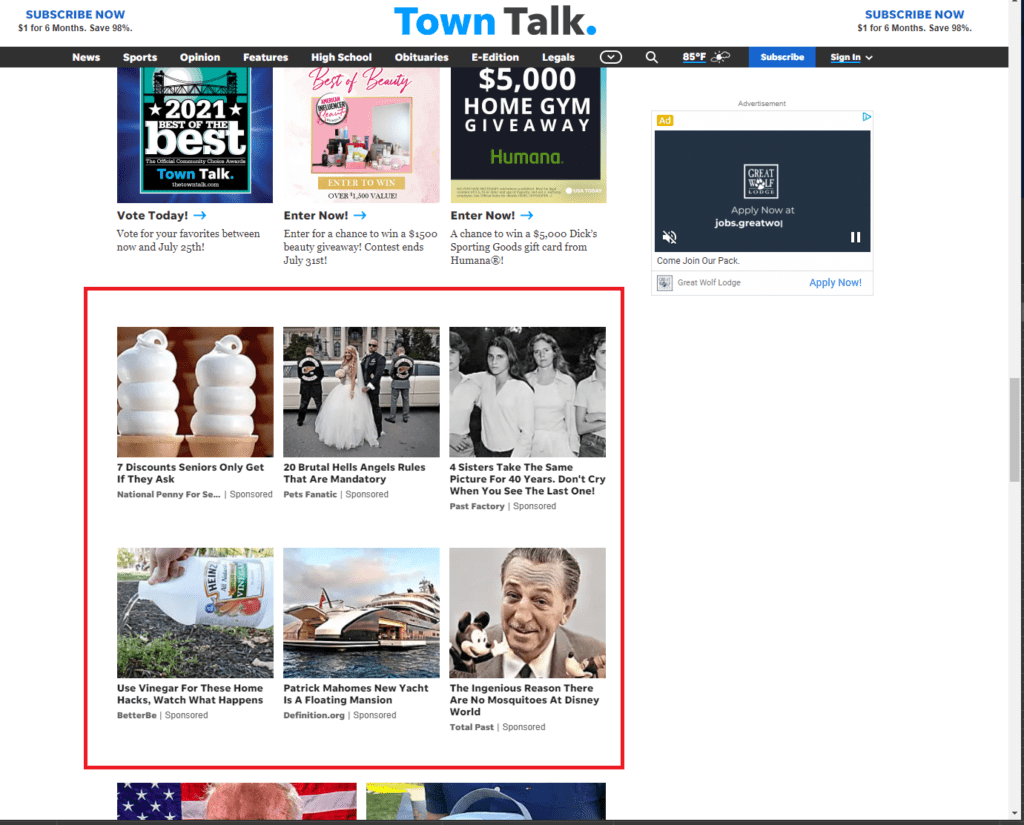Click the arrow beside beauty Enter Now!
Screen dimensions: 1024x825
coord(360,215)
